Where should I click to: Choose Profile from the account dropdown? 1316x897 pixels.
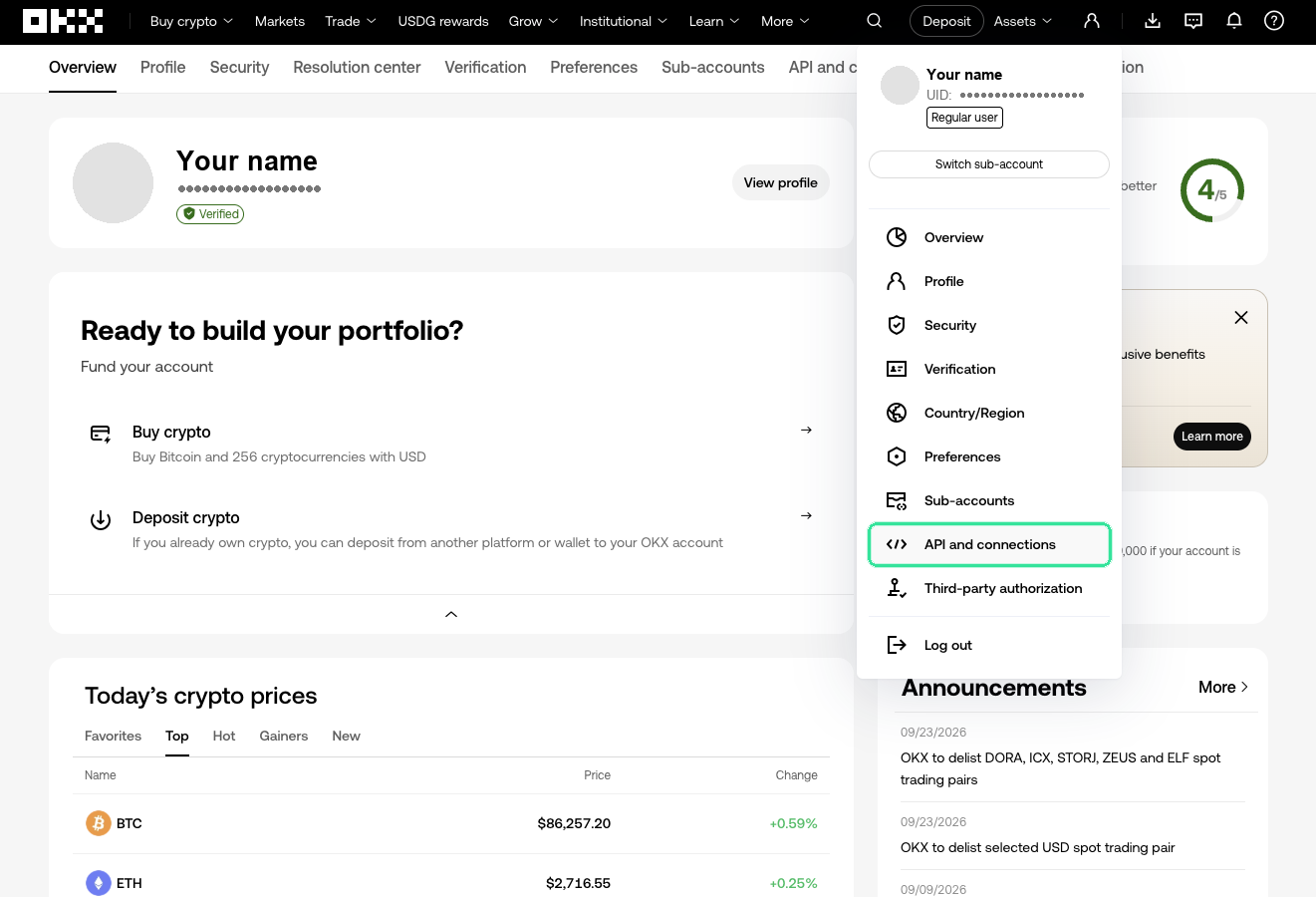[989, 281]
